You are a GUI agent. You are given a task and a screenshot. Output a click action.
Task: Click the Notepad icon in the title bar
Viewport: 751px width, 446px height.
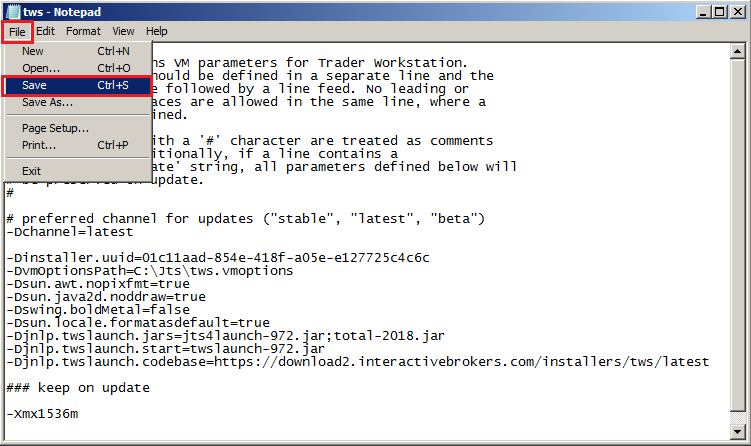11,12
